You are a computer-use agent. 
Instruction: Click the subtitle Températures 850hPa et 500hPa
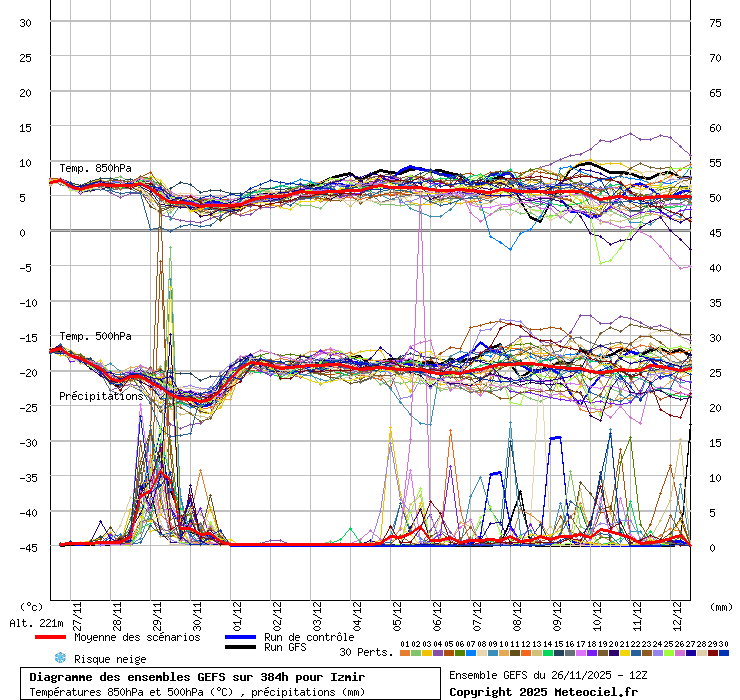point(197,692)
